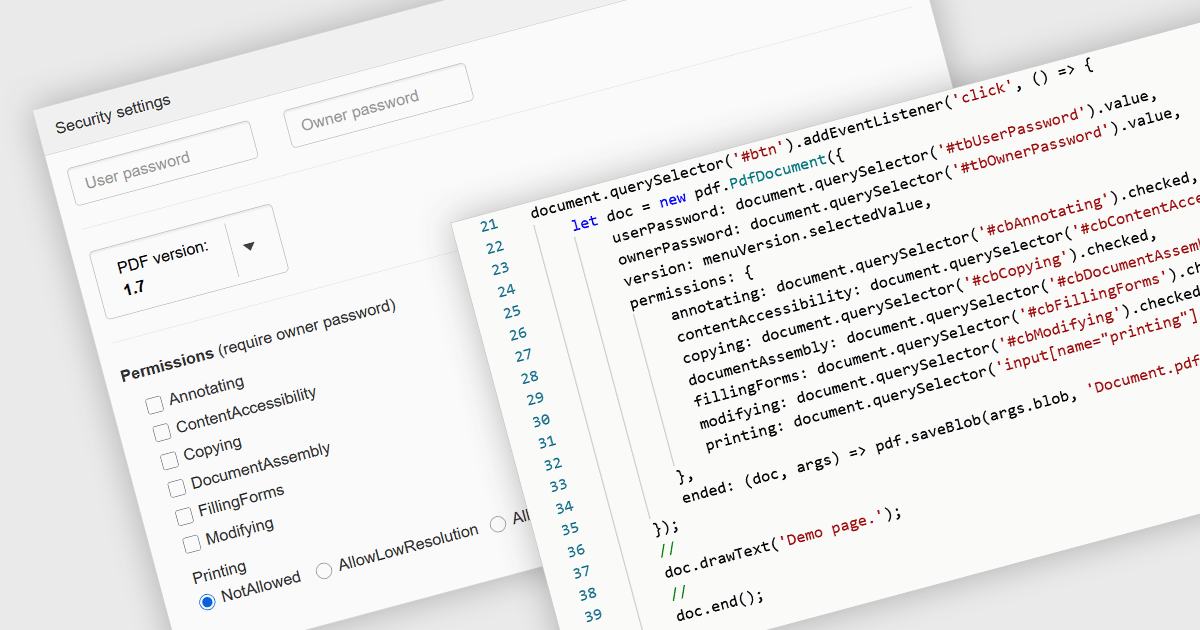This screenshot has height=630, width=1200.
Task: Check the ContentAccessibility checkbox
Action: click(162, 432)
